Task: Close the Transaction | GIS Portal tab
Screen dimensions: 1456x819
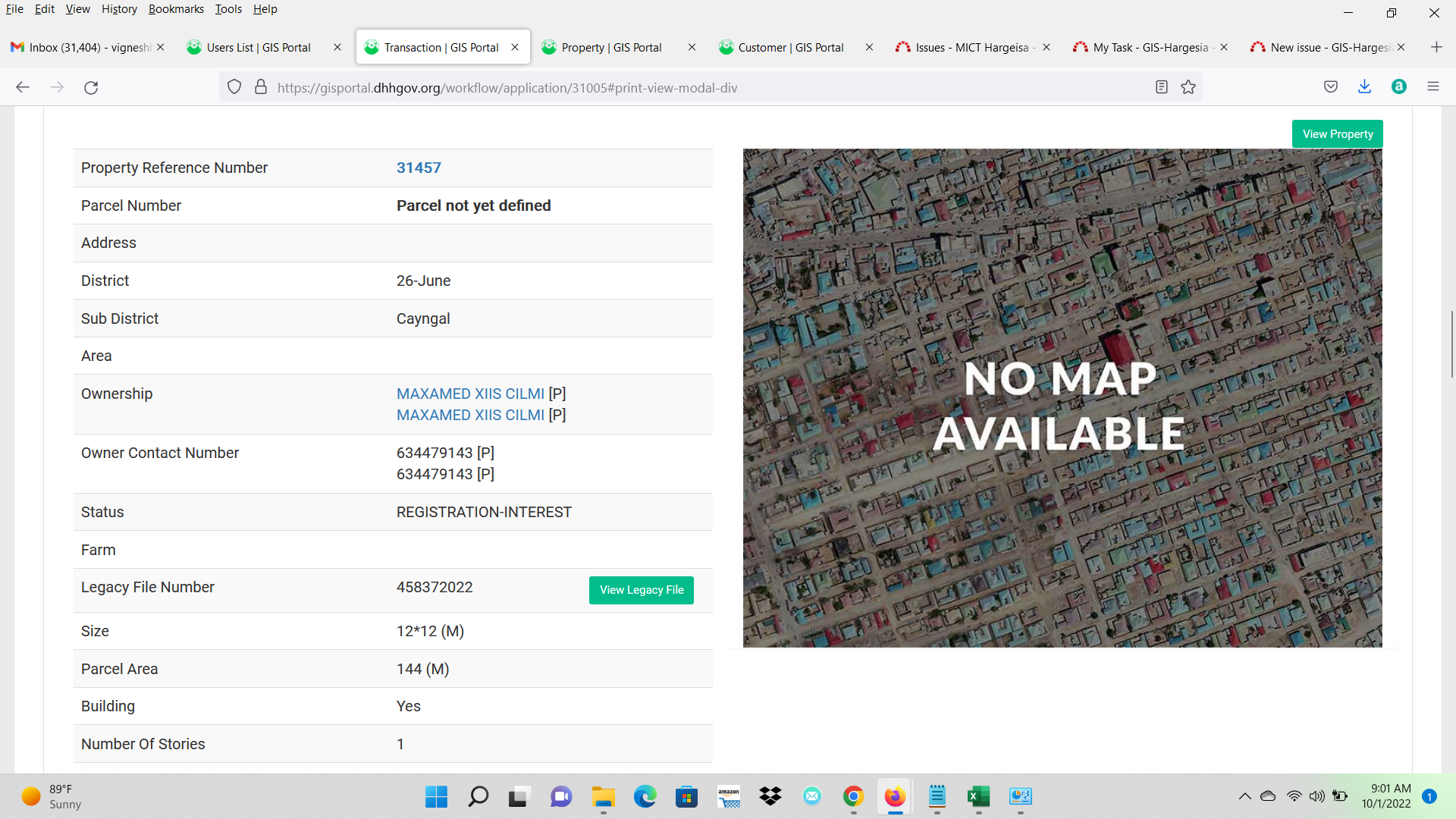Action: point(515,47)
